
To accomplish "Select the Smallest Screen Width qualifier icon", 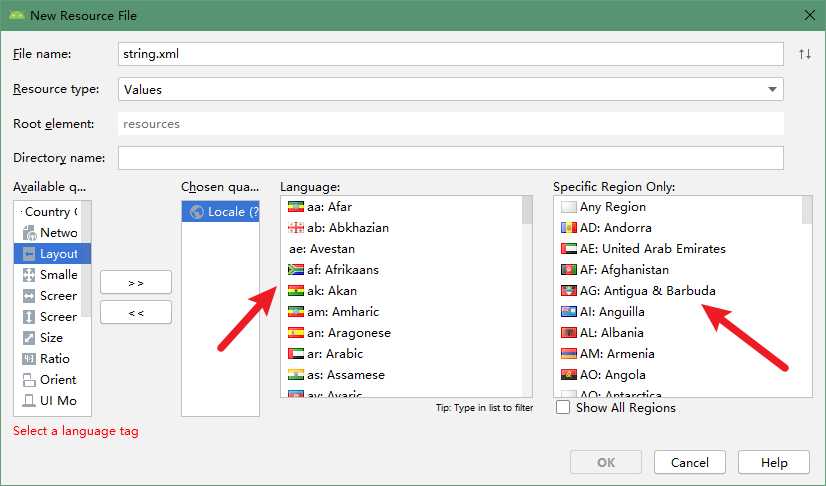I will pos(29,275).
